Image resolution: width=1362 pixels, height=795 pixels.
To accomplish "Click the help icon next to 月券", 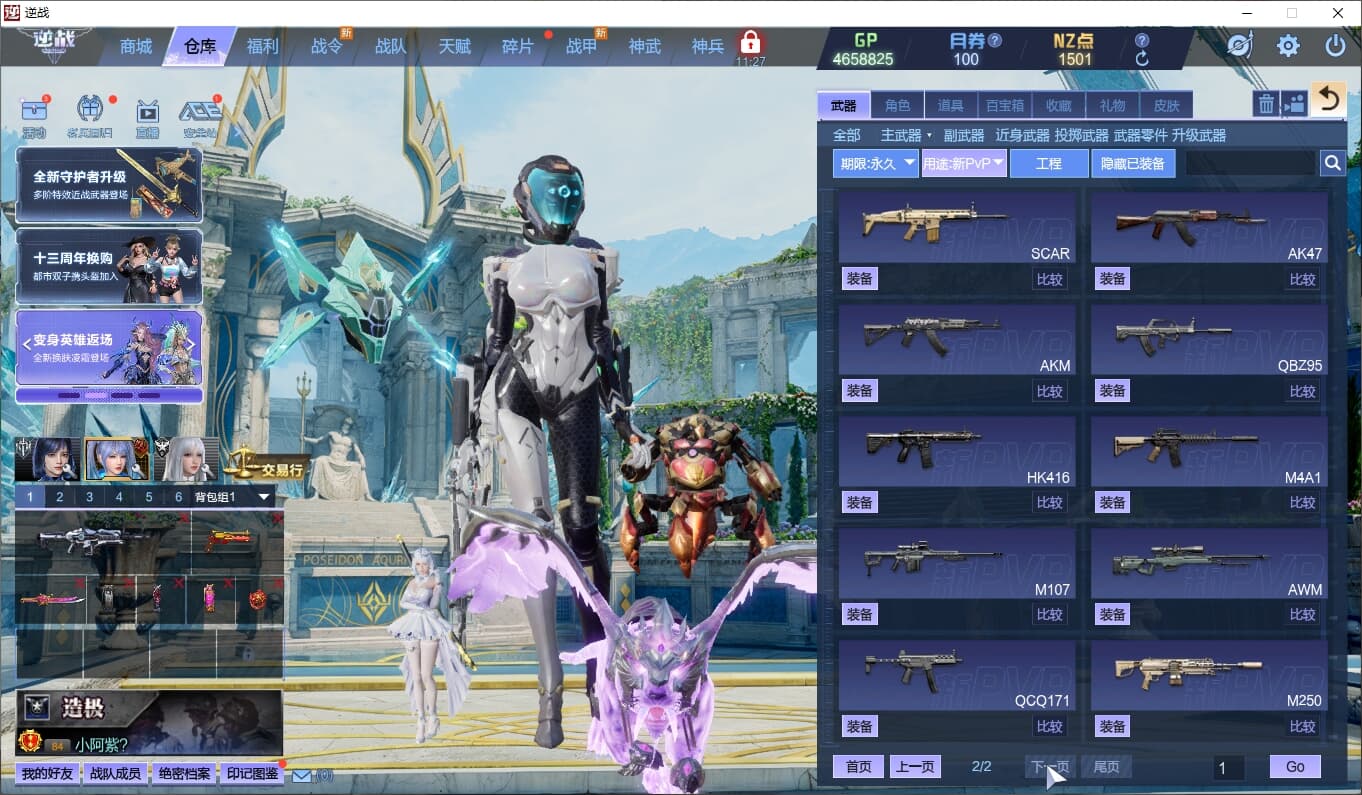I will coord(994,41).
